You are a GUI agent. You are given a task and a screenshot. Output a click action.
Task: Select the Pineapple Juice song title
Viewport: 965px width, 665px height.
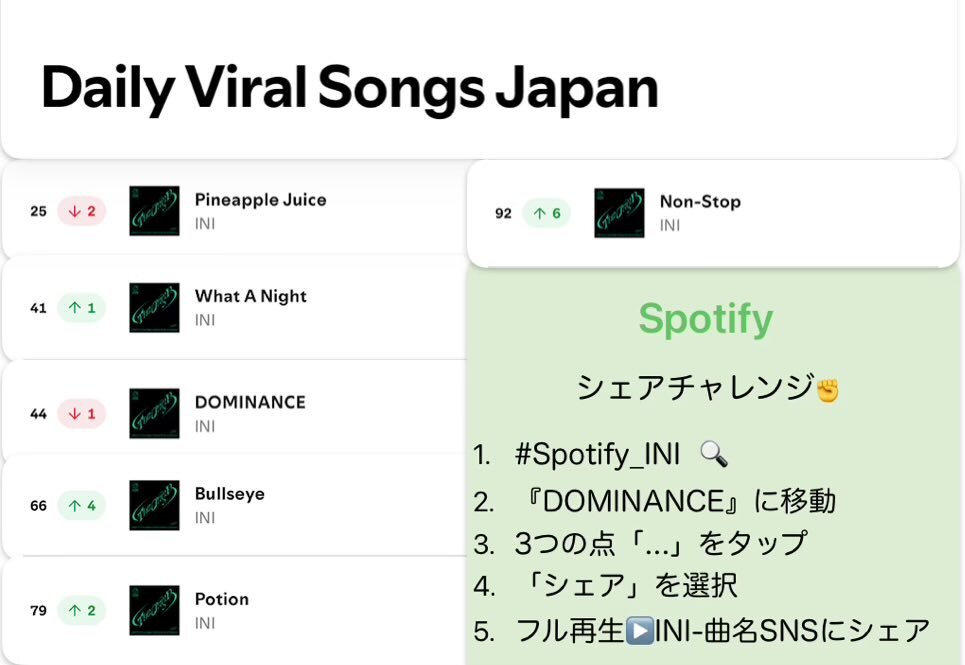pyautogui.click(x=260, y=200)
